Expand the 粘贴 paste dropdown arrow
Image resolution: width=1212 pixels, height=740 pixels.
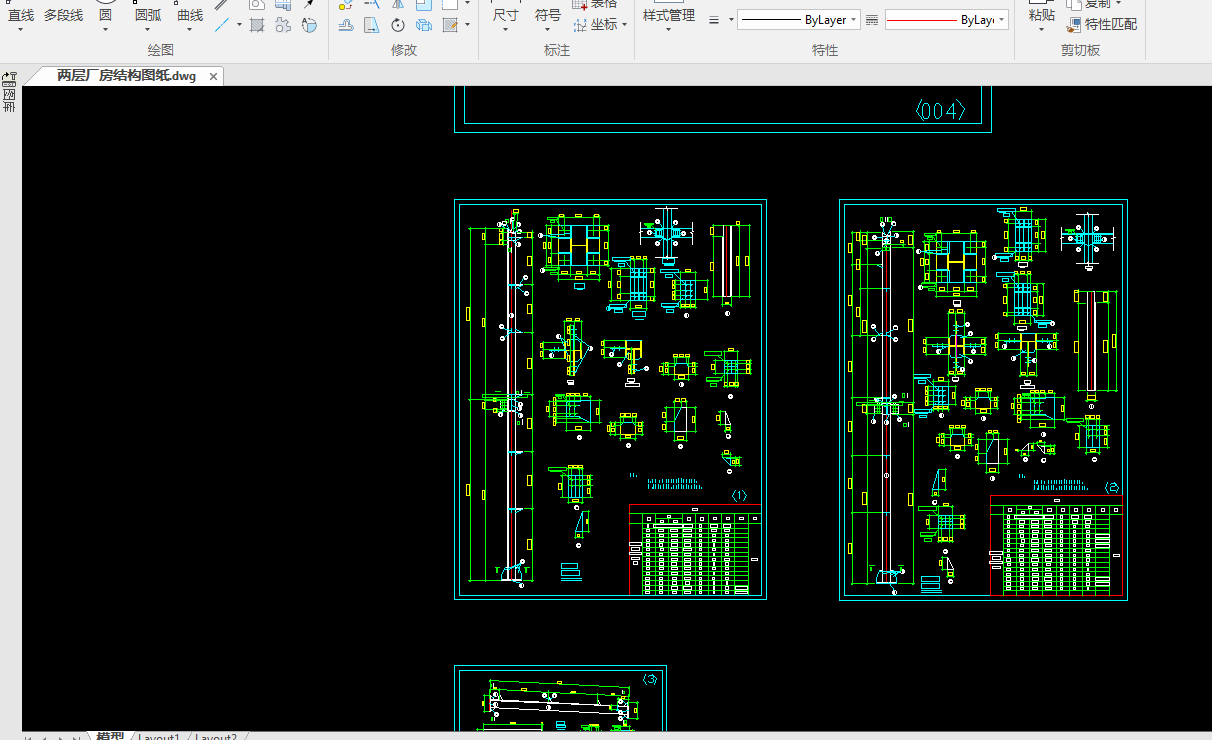[1041, 29]
